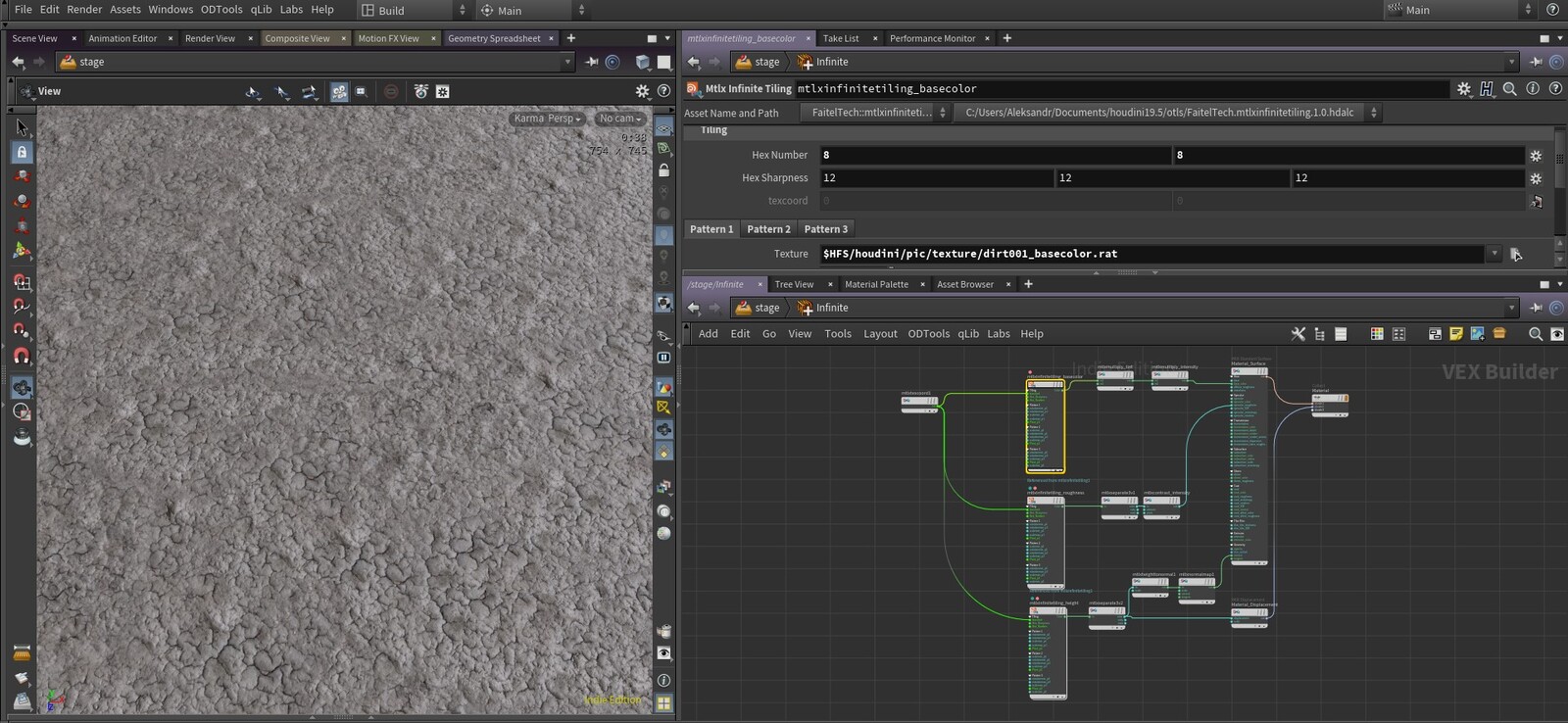This screenshot has width=1568, height=723.
Task: Add a background image to the network
Action: pos(1478,334)
